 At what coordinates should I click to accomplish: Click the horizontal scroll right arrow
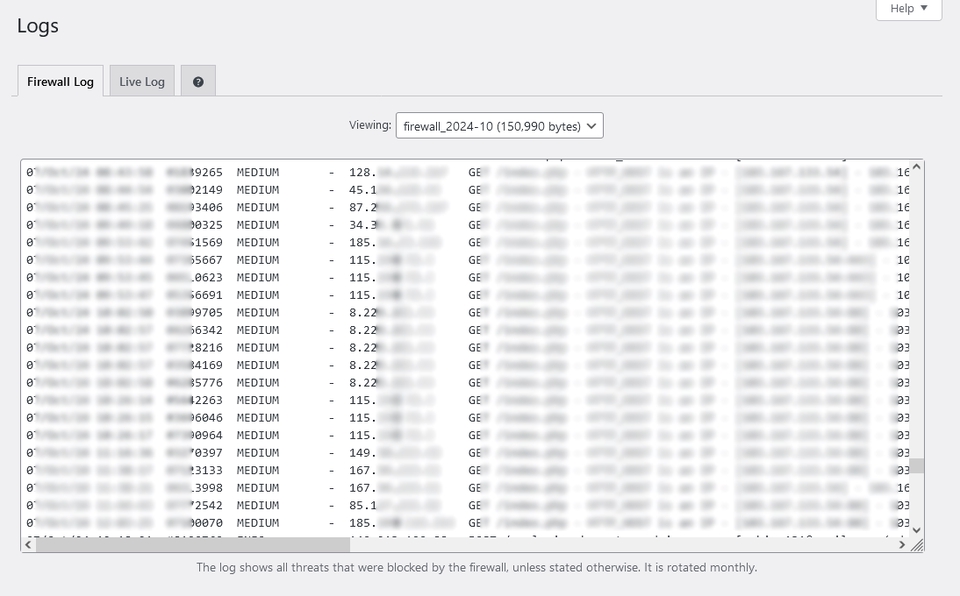(x=902, y=545)
